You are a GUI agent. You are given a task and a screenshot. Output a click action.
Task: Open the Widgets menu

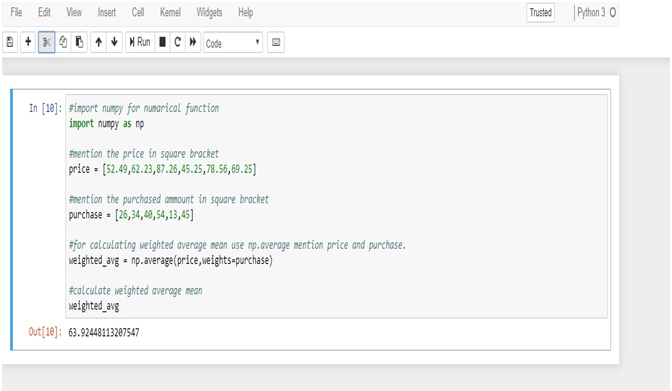209,12
